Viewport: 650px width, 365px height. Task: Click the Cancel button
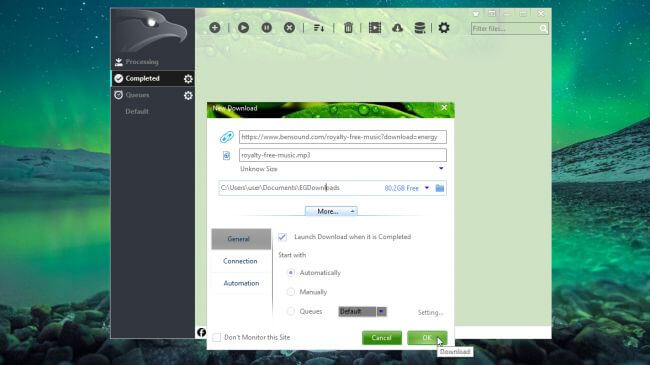(382, 338)
